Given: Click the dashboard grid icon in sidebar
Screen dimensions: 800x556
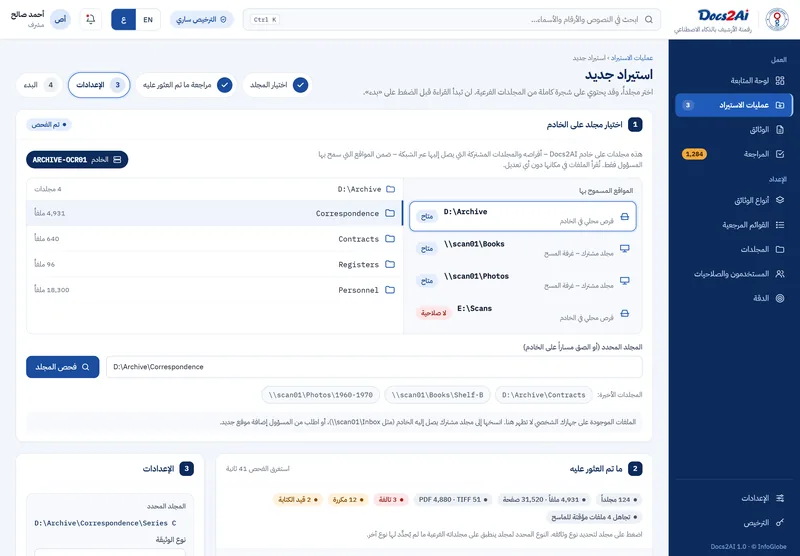Looking at the screenshot, I should tap(780, 81).
